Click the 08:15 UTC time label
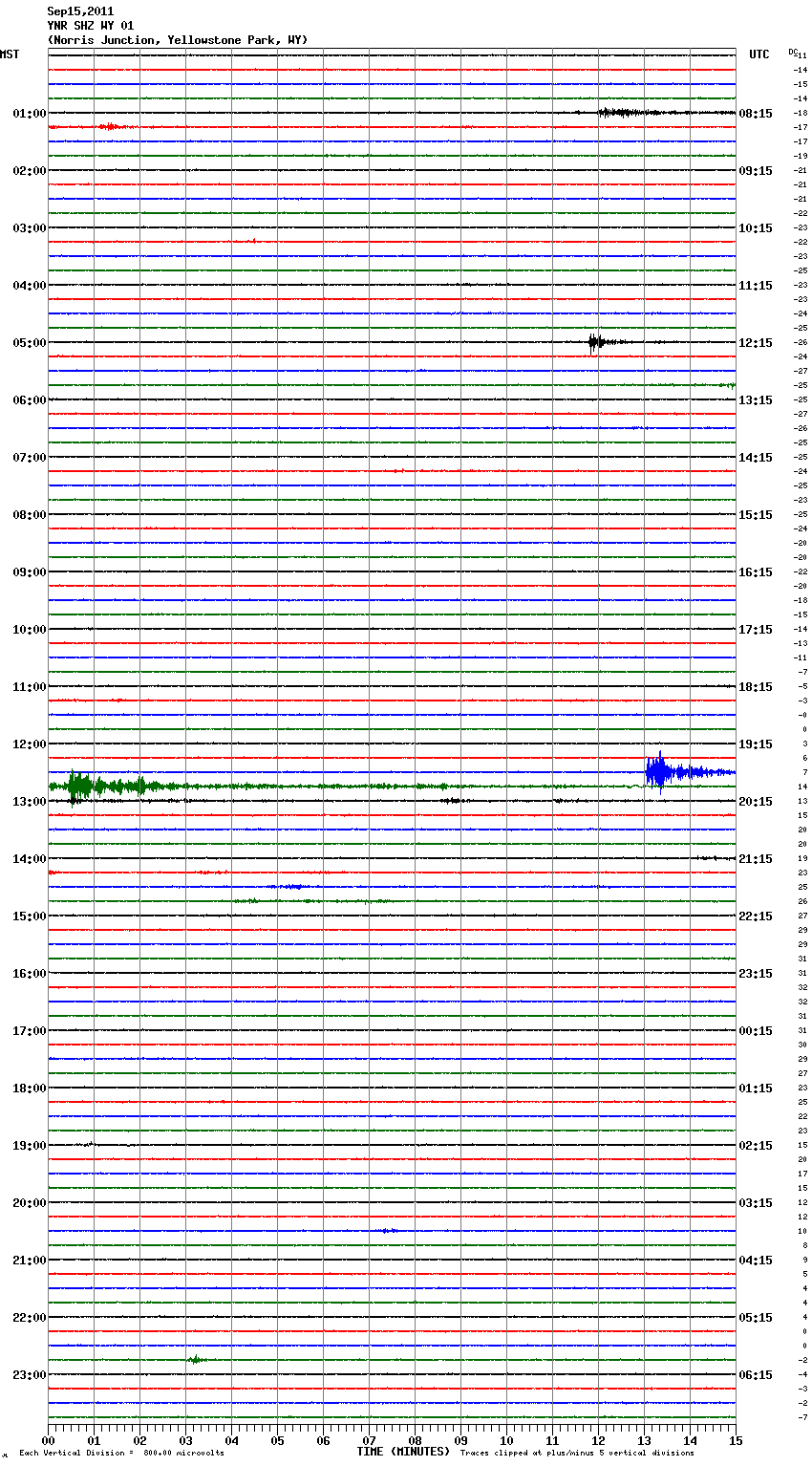Screen dimensions: 812x1466 pos(756,114)
